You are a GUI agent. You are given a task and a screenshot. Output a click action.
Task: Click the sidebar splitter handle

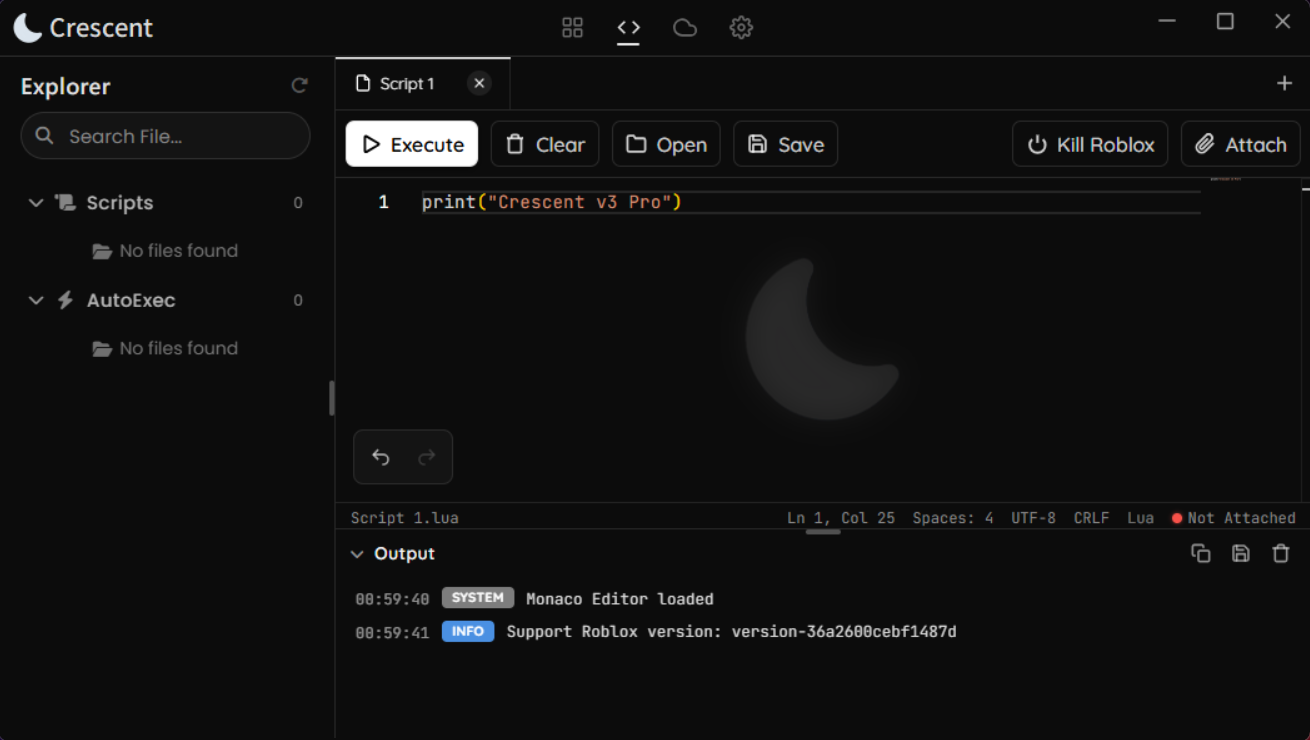click(x=332, y=398)
